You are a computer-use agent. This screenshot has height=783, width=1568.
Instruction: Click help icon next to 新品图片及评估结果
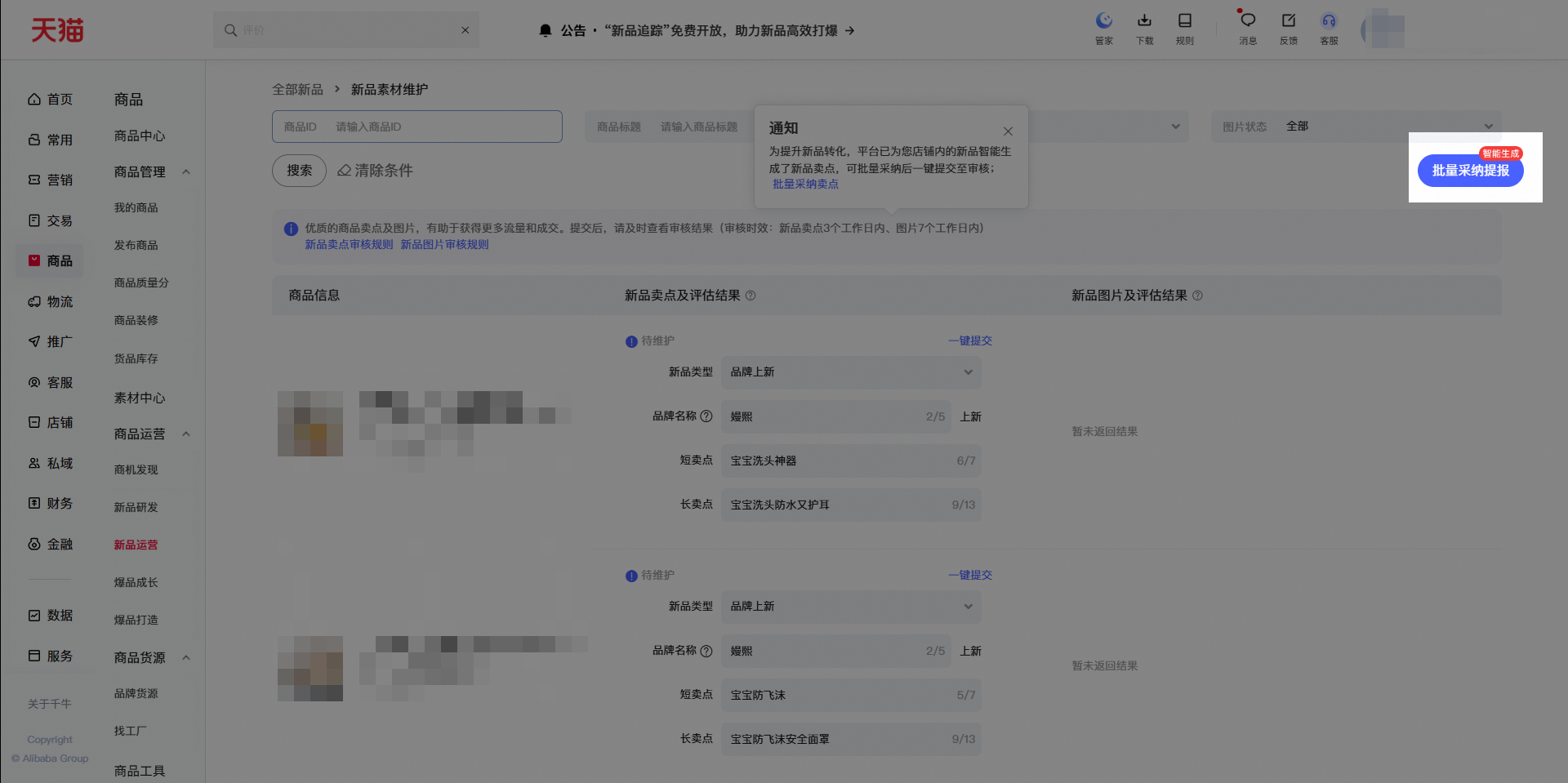tap(1197, 296)
